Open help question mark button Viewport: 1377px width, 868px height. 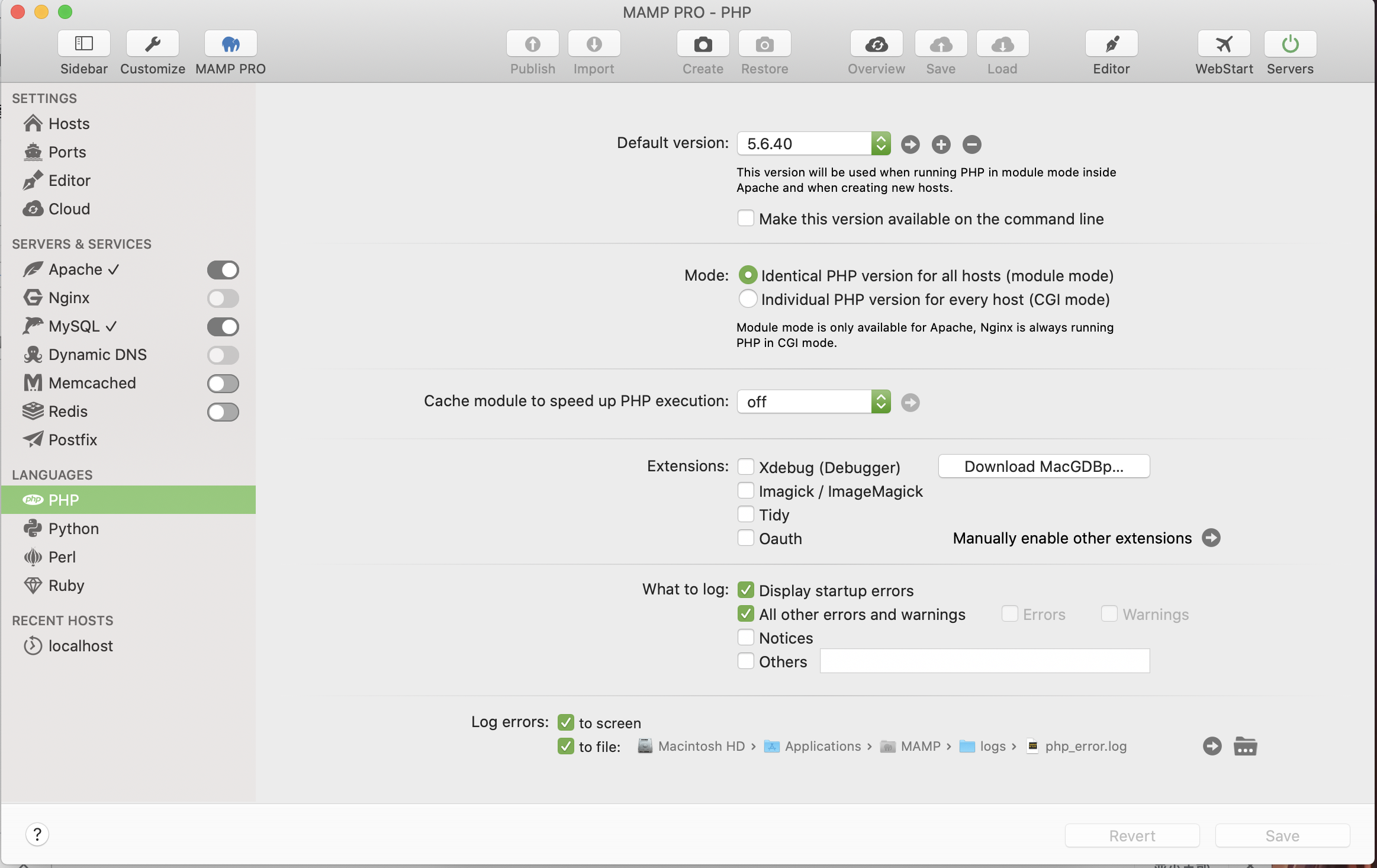pyautogui.click(x=37, y=835)
